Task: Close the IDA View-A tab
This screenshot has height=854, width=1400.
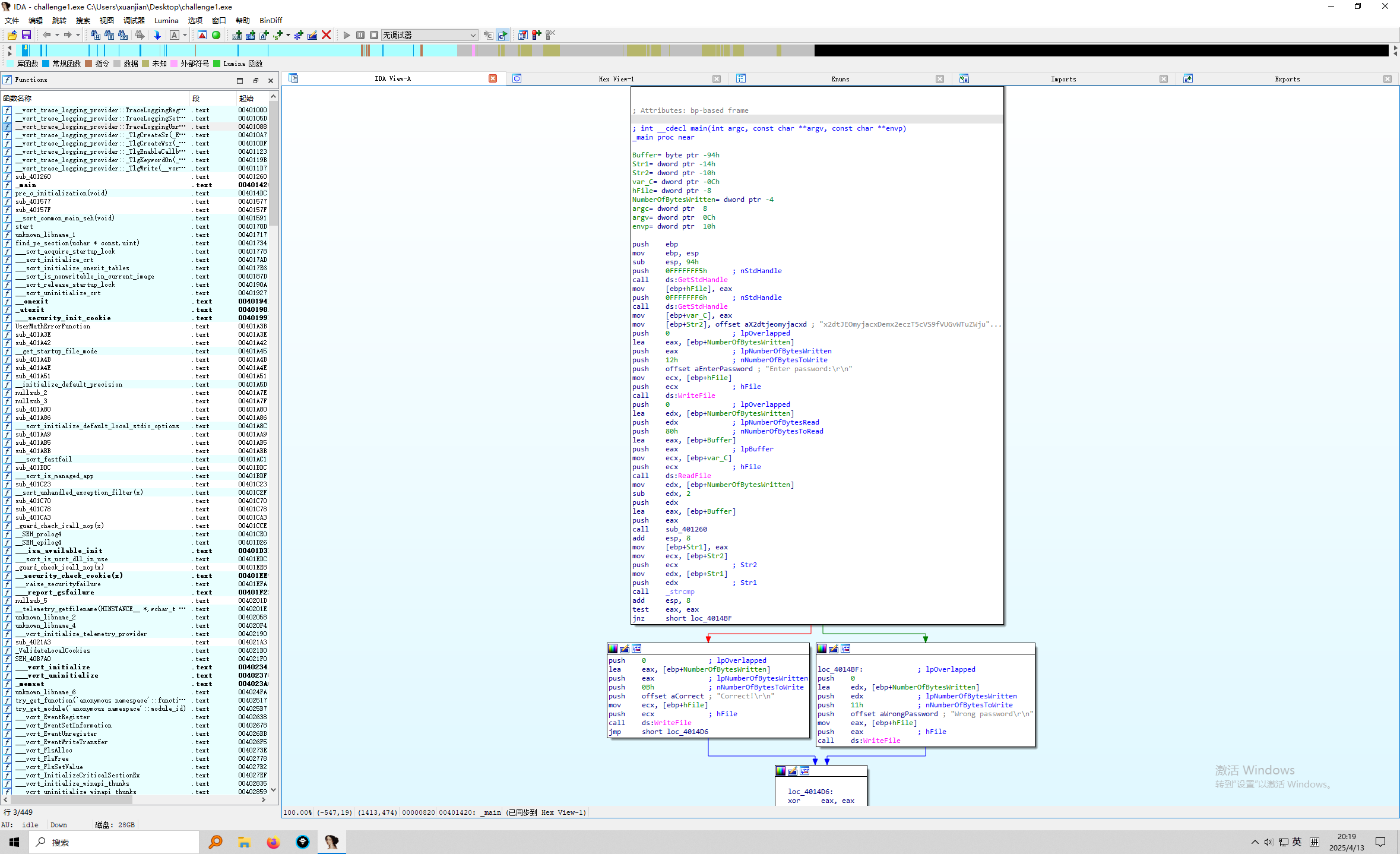Action: click(x=492, y=78)
